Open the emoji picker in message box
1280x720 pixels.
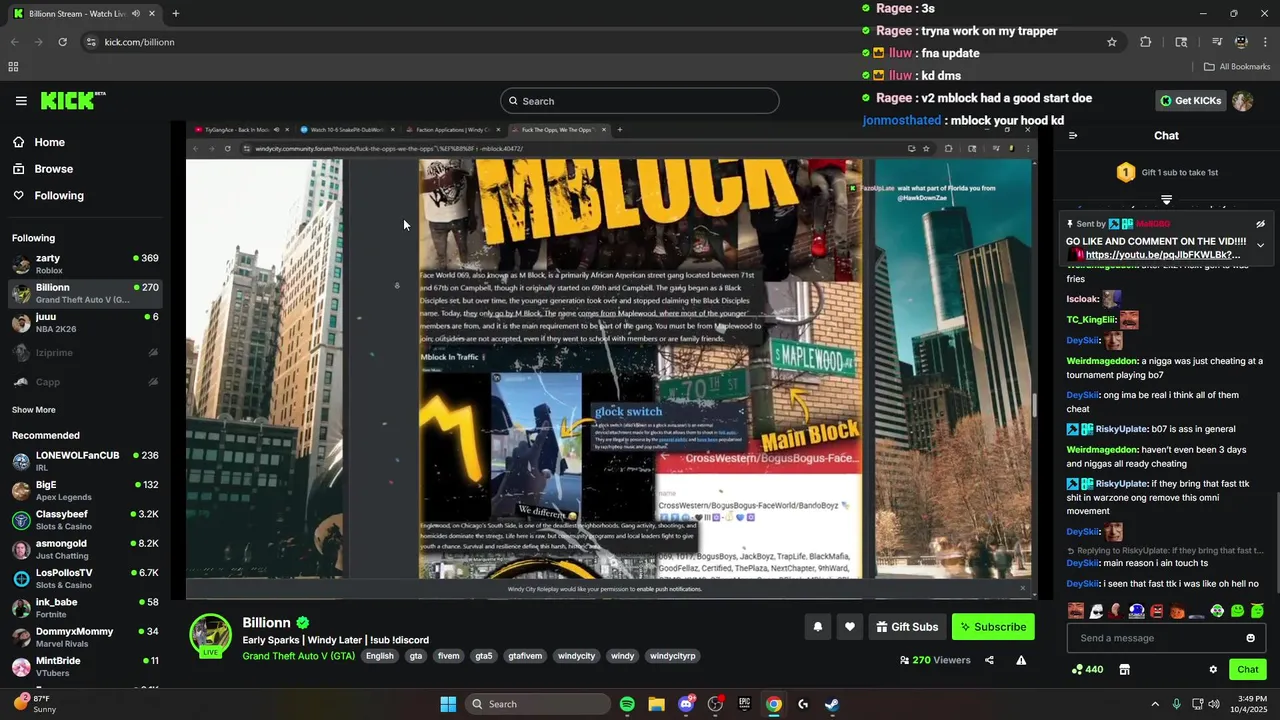[1250, 638]
